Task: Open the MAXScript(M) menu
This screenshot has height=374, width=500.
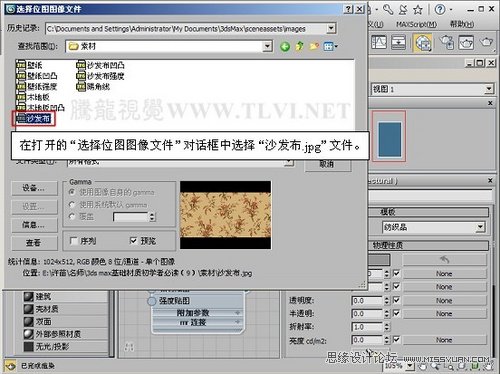Action: 416,24
